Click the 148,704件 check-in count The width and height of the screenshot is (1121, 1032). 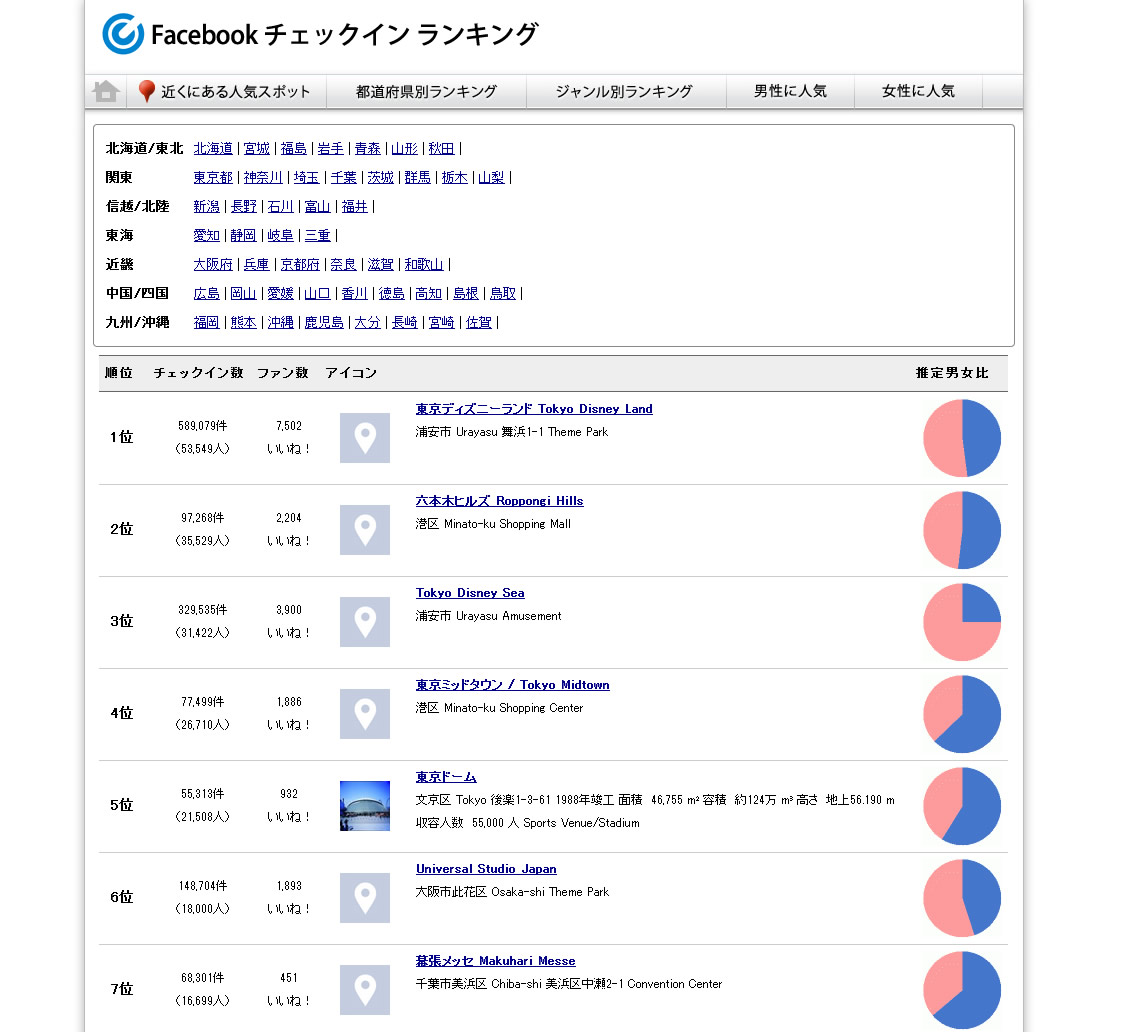point(202,886)
